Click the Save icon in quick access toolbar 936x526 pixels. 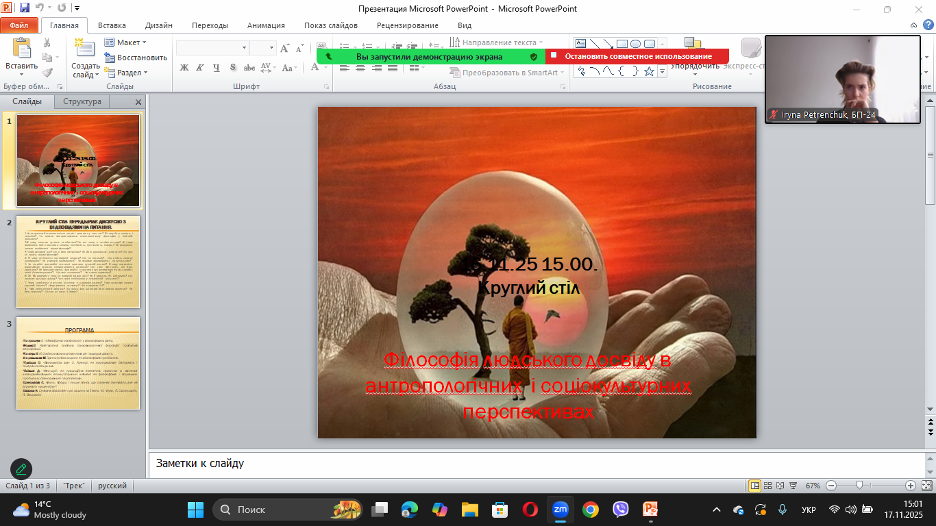click(x=24, y=8)
